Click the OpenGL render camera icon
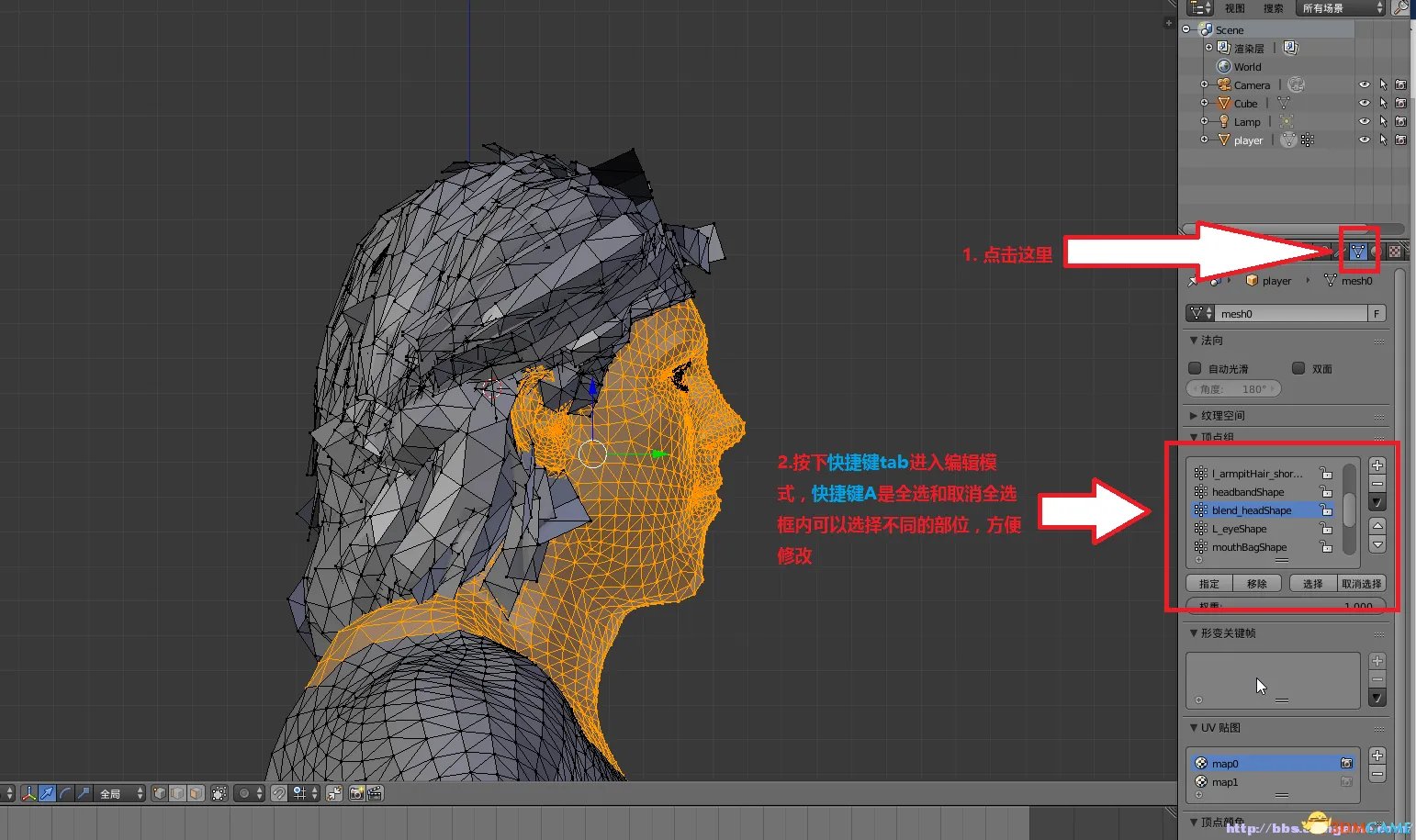 click(x=356, y=793)
